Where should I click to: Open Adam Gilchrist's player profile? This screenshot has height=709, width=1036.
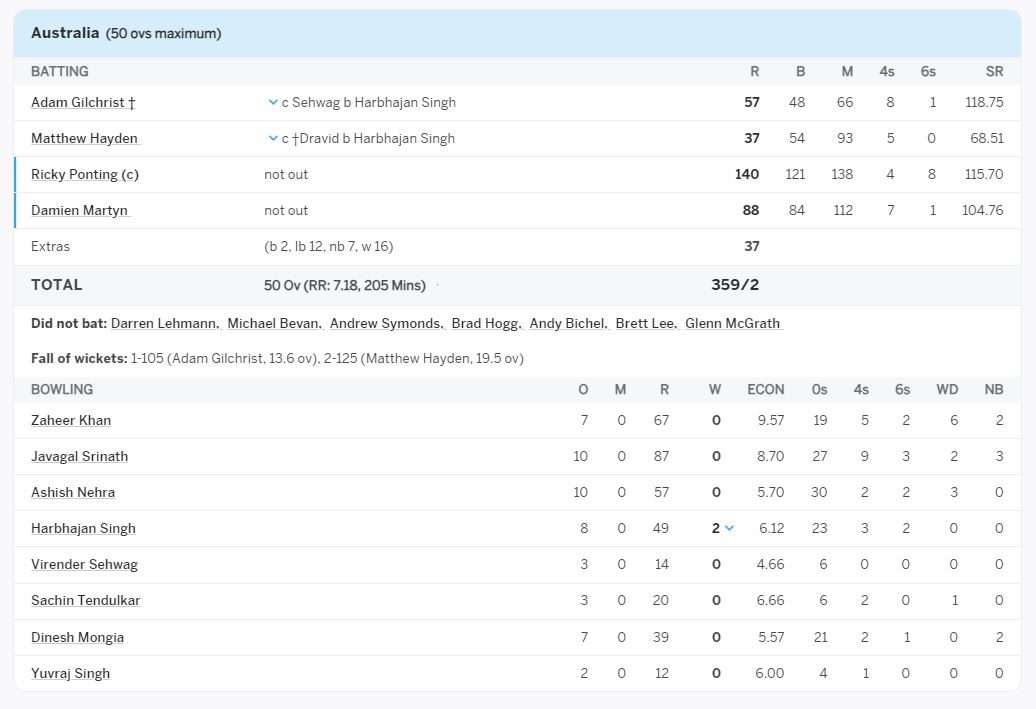(78, 102)
